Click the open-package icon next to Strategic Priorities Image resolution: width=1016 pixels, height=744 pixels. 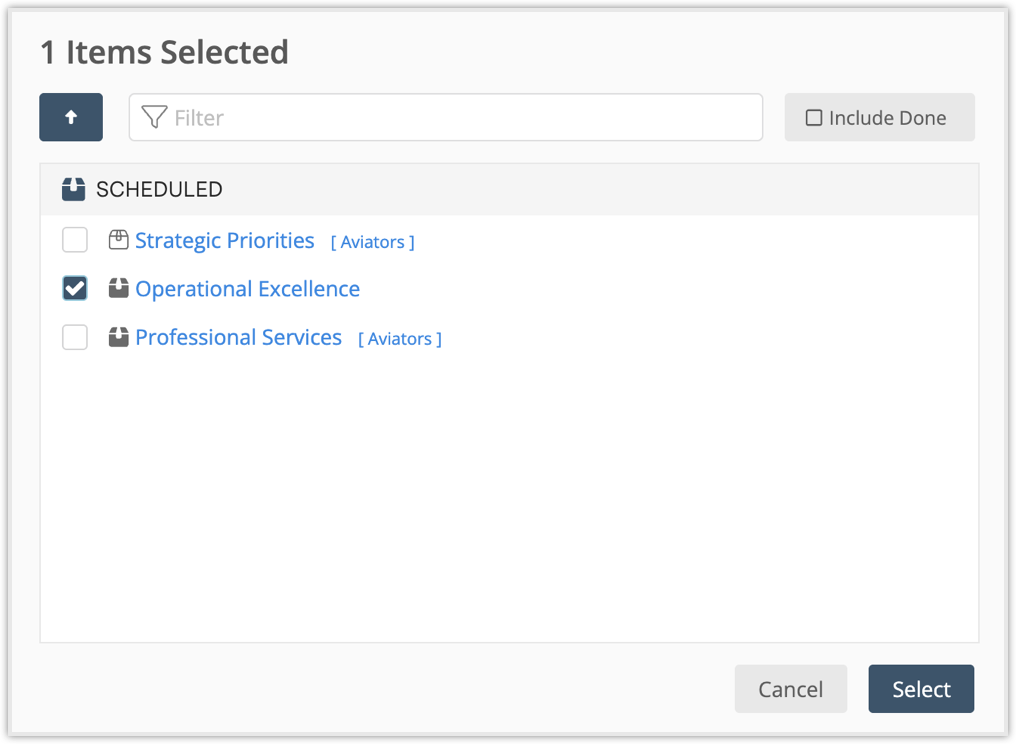118,240
